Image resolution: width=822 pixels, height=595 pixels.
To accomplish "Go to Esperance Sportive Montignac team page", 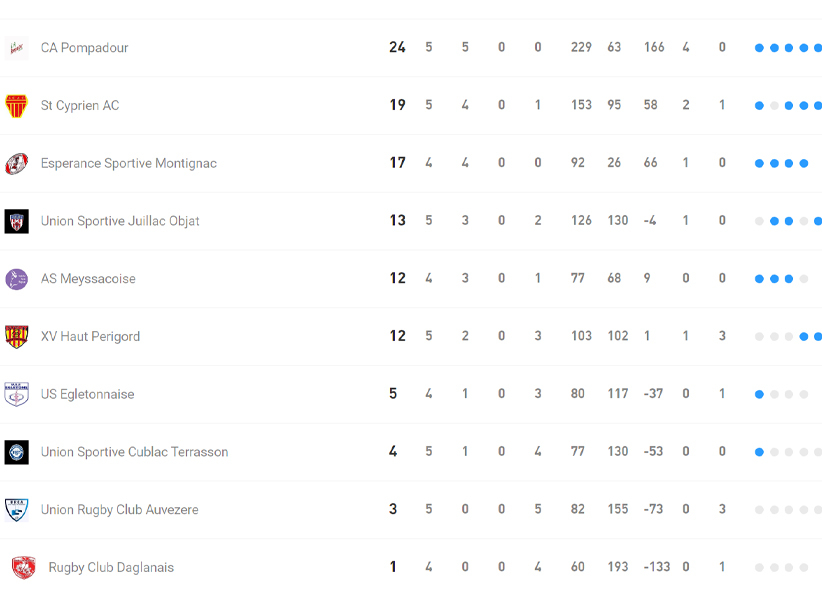I will (x=128, y=164).
